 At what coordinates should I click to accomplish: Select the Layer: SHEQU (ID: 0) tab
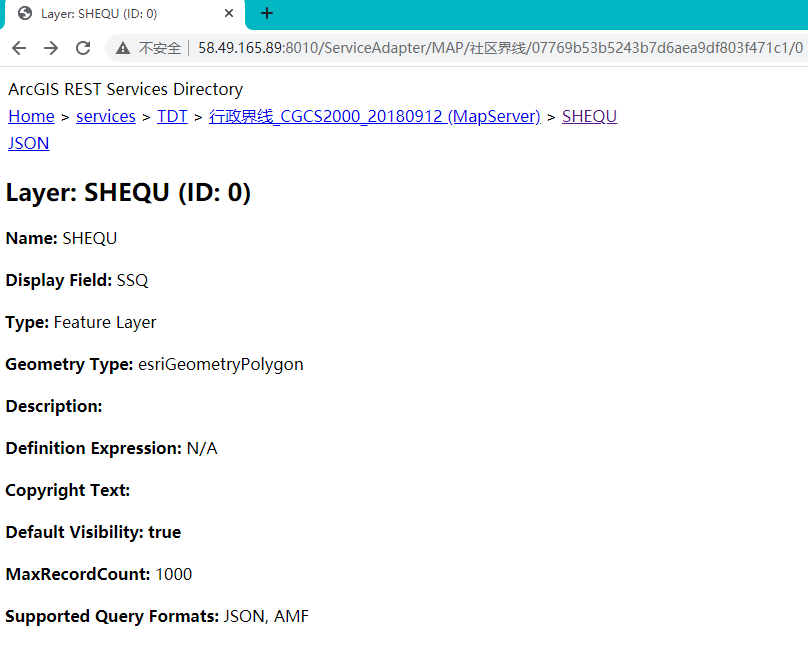coord(124,14)
